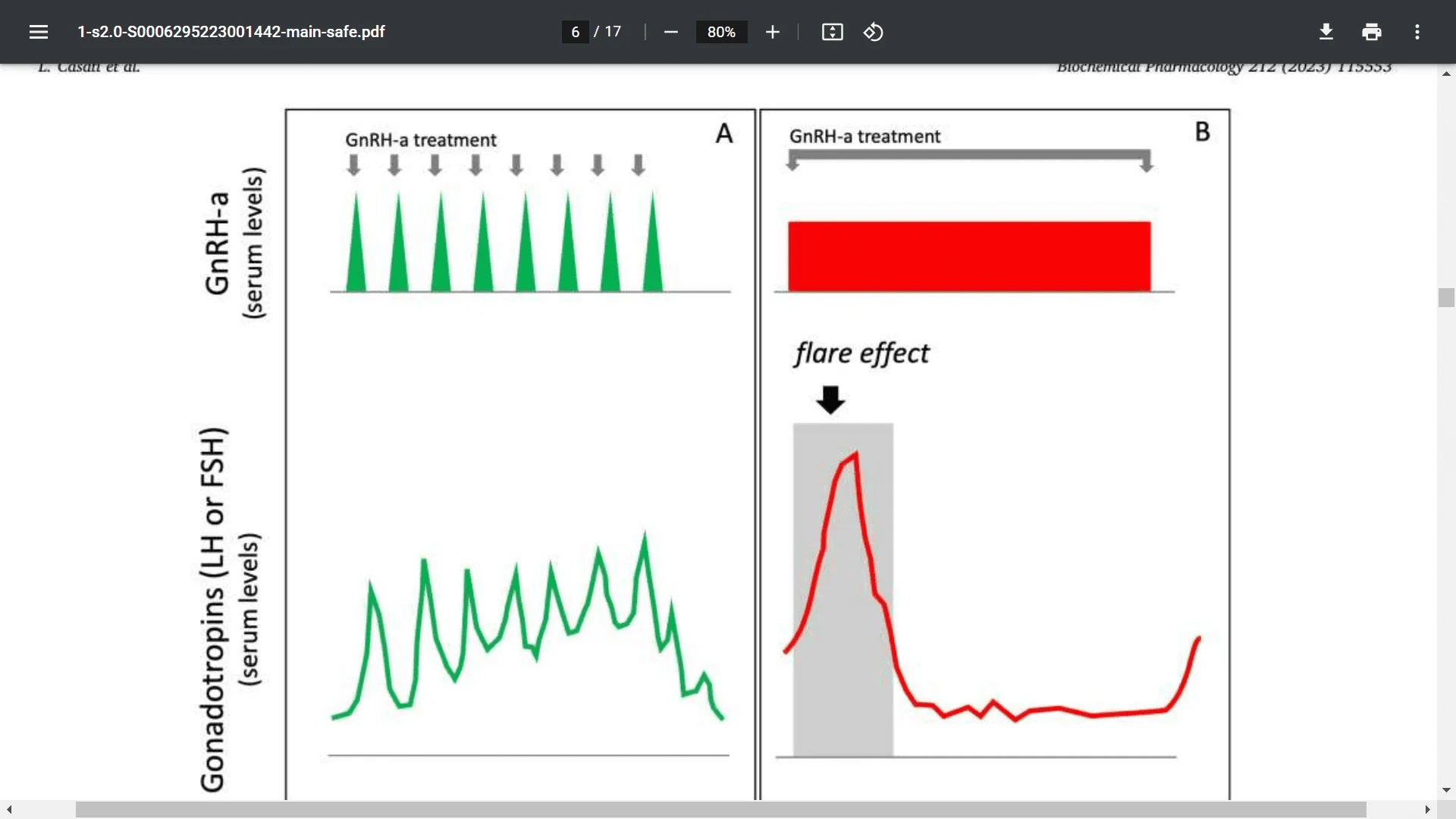Select the page number field showing 6
Viewport: 1456px width, 819px height.
click(575, 32)
